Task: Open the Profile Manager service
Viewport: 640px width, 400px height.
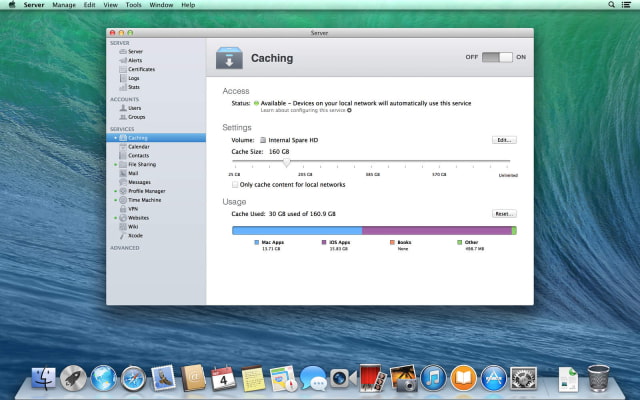Action: coord(146,191)
